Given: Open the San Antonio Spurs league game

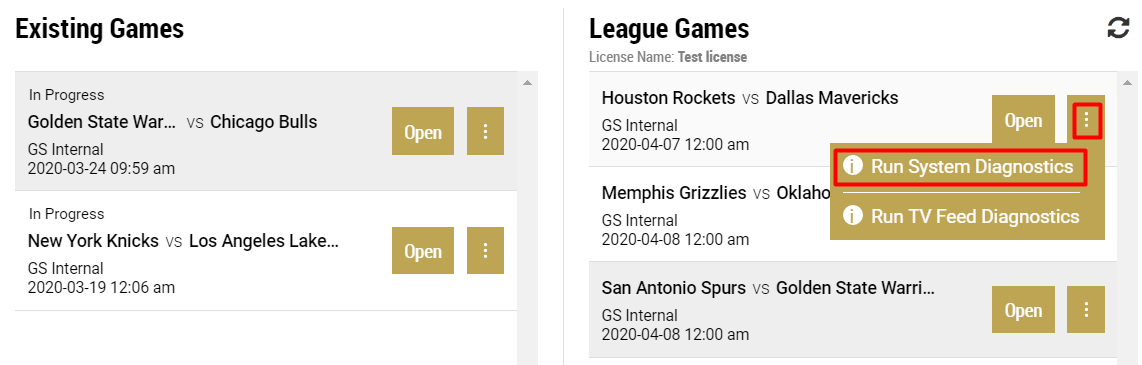Looking at the screenshot, I should click(1023, 310).
